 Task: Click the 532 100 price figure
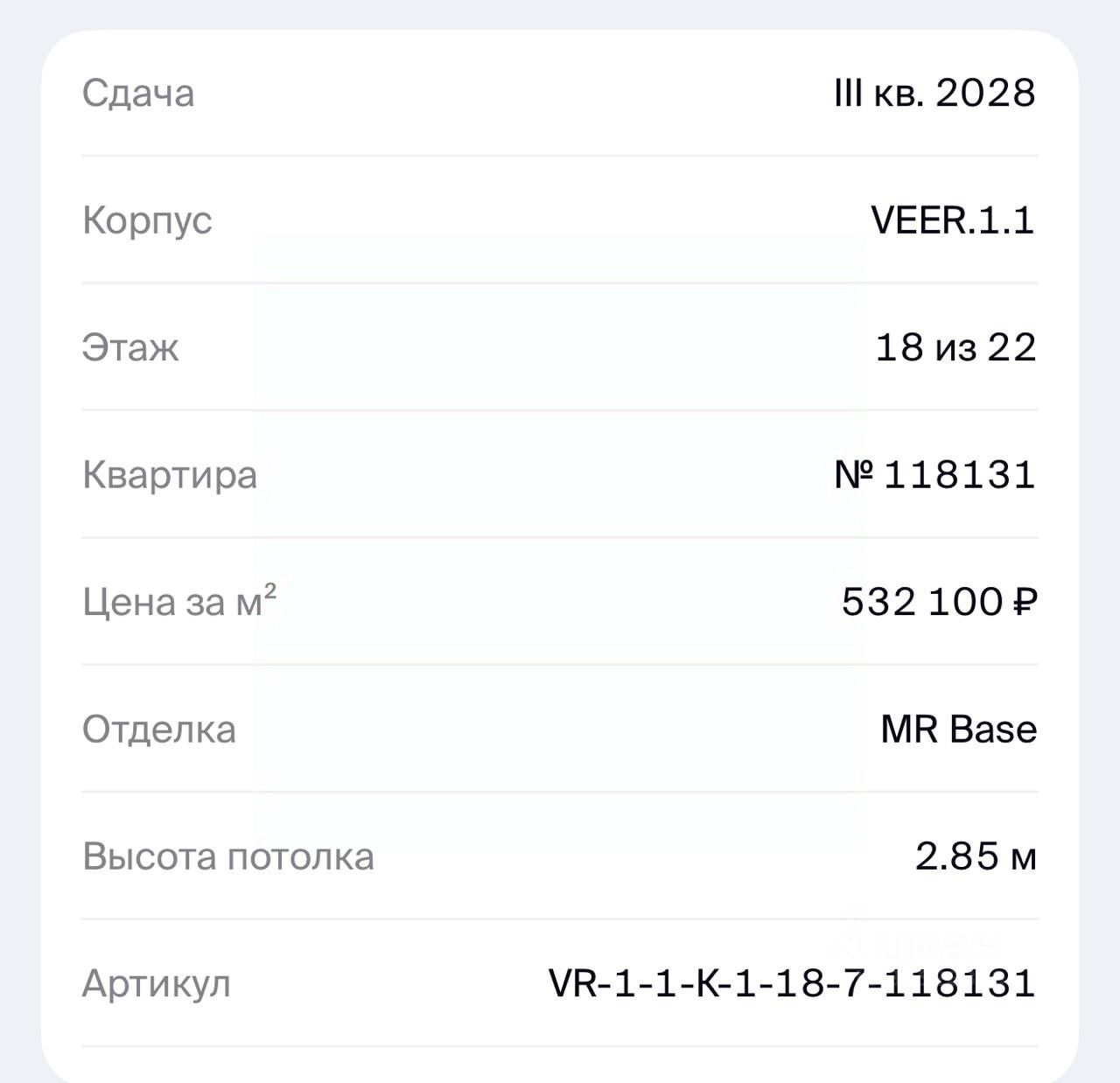(921, 602)
